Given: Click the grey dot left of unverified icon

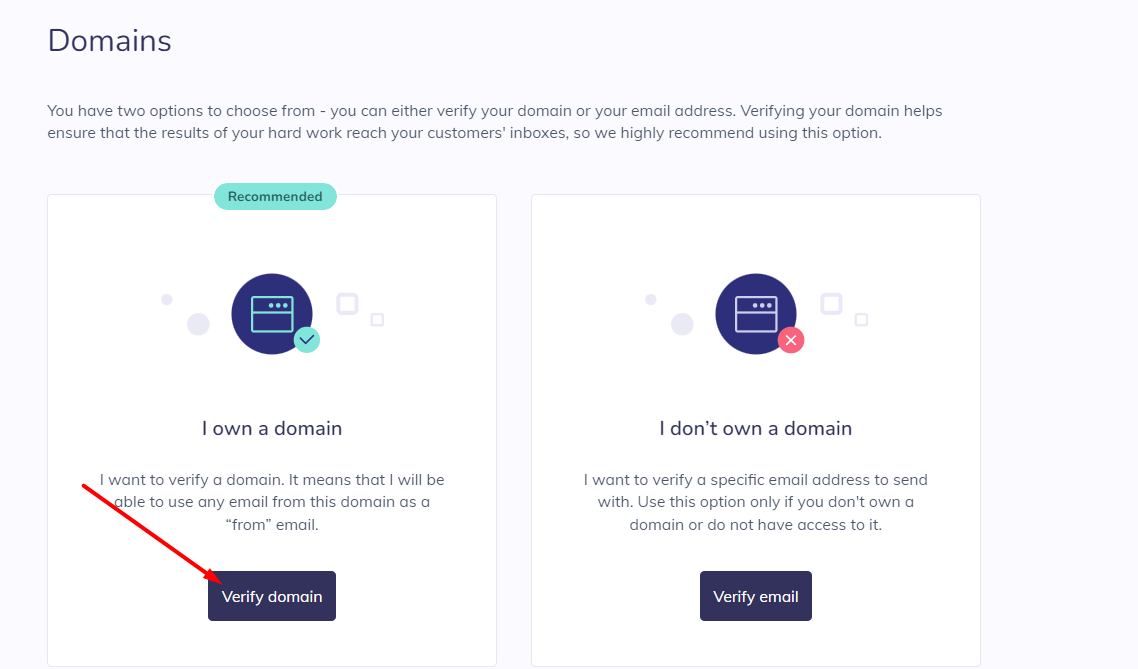Looking at the screenshot, I should point(682,324).
